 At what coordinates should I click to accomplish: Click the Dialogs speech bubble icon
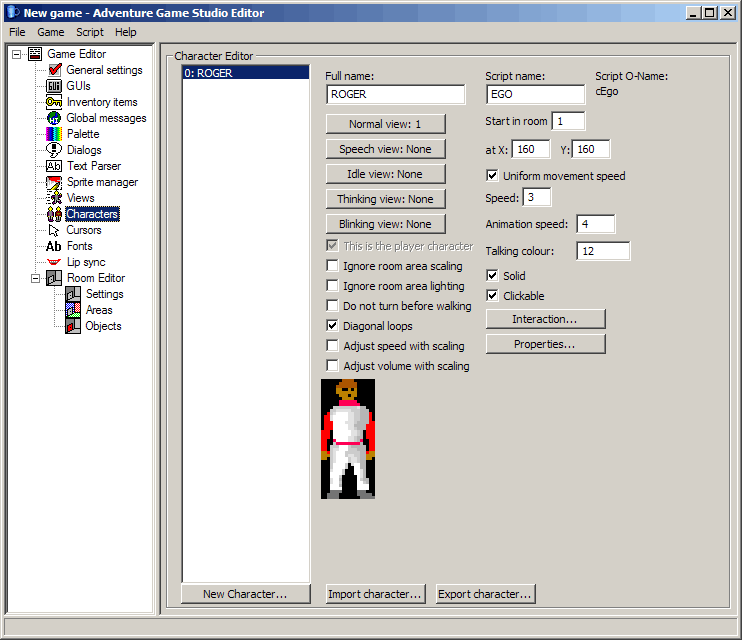tap(53, 150)
